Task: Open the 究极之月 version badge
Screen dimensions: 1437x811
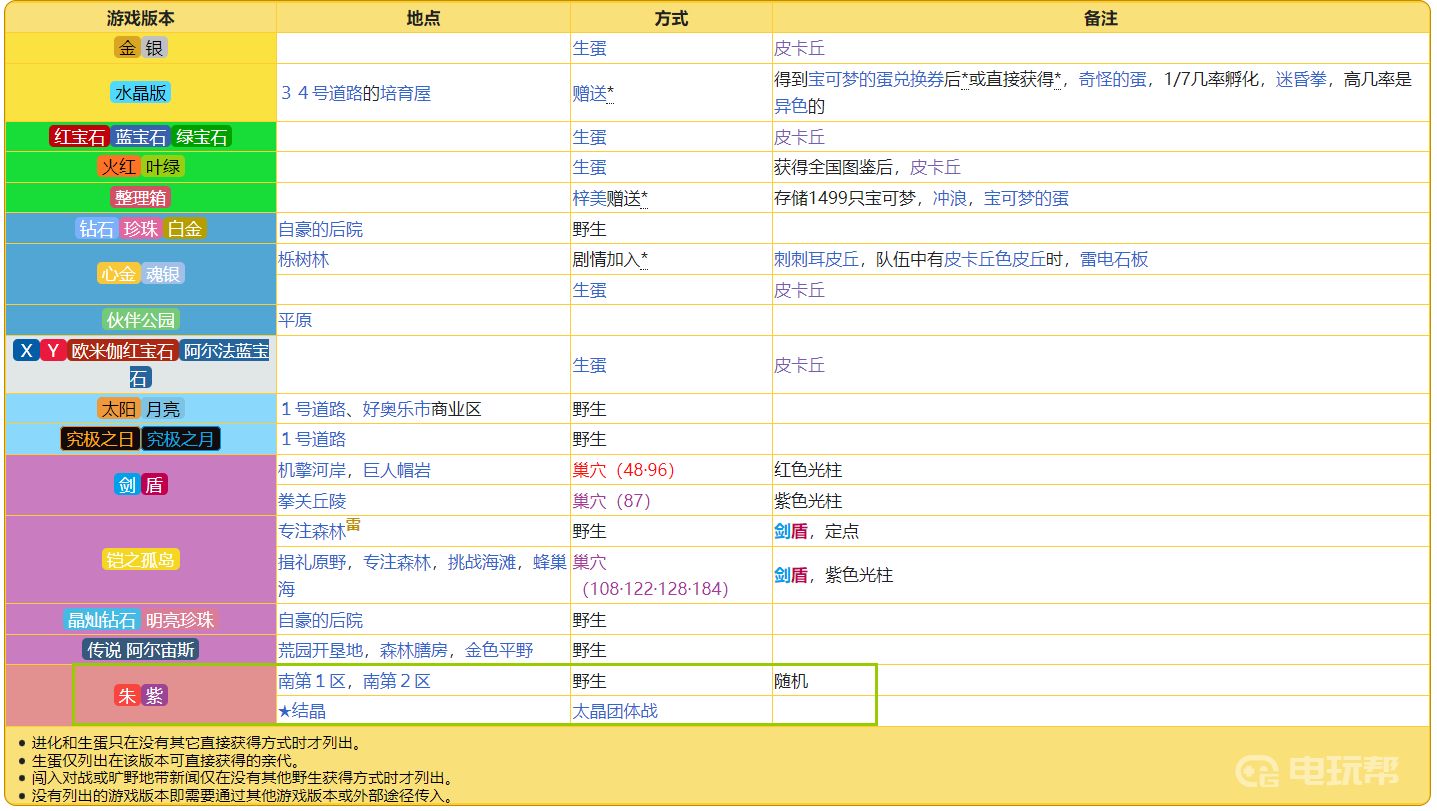Action: (x=181, y=439)
